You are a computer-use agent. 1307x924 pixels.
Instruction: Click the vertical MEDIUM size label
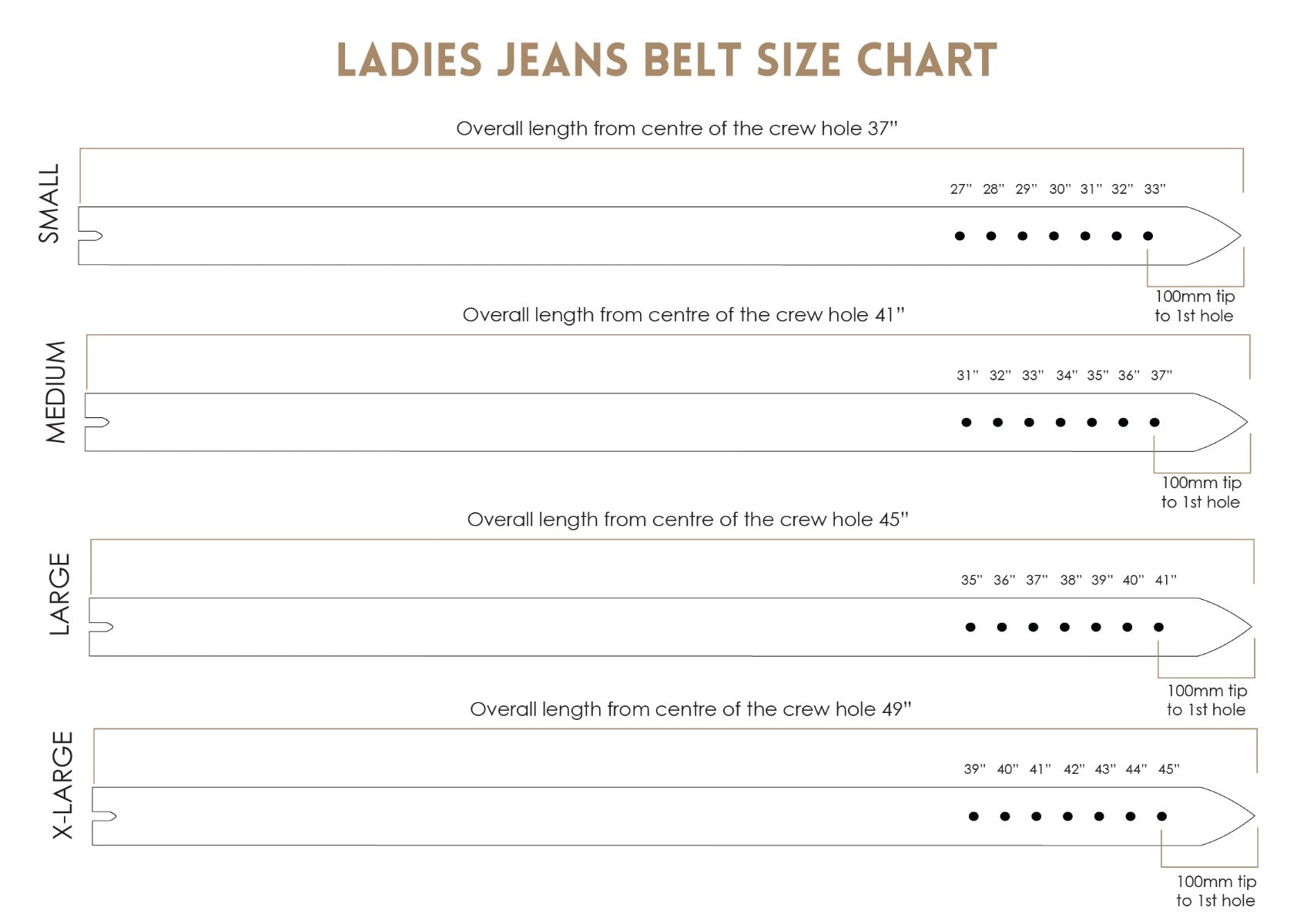click(55, 392)
